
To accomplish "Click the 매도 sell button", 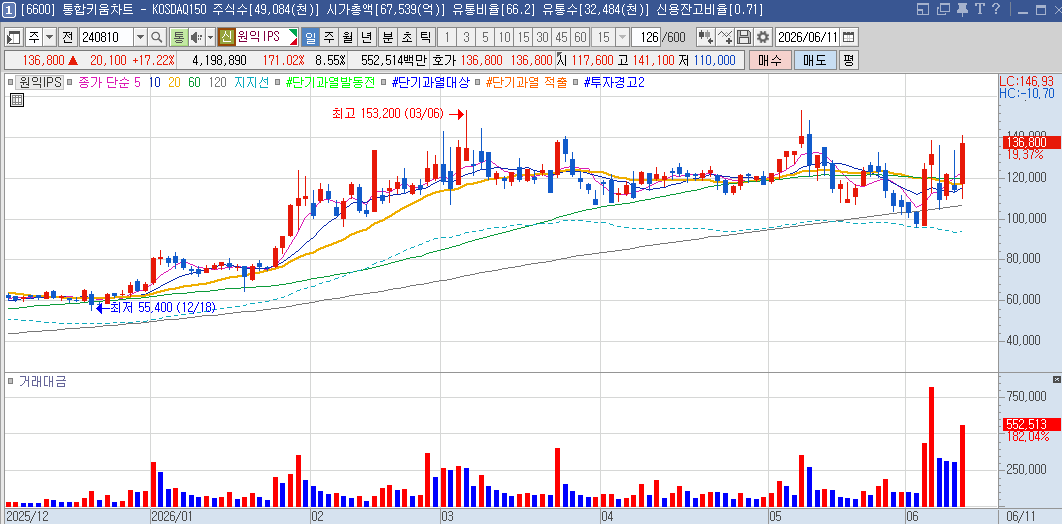I will click(x=815, y=60).
